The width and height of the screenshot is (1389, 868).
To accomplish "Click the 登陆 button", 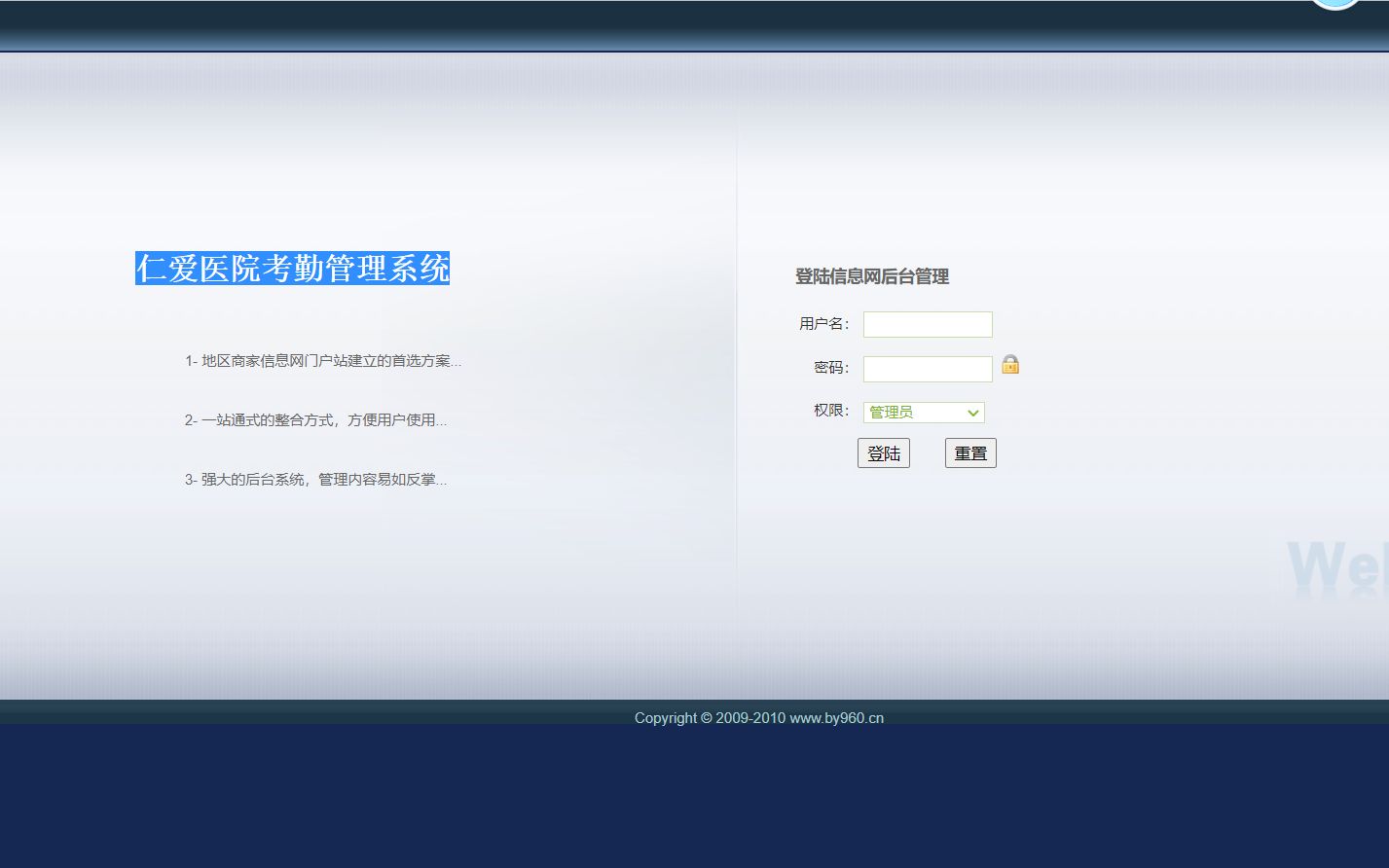I will pyautogui.click(x=884, y=453).
